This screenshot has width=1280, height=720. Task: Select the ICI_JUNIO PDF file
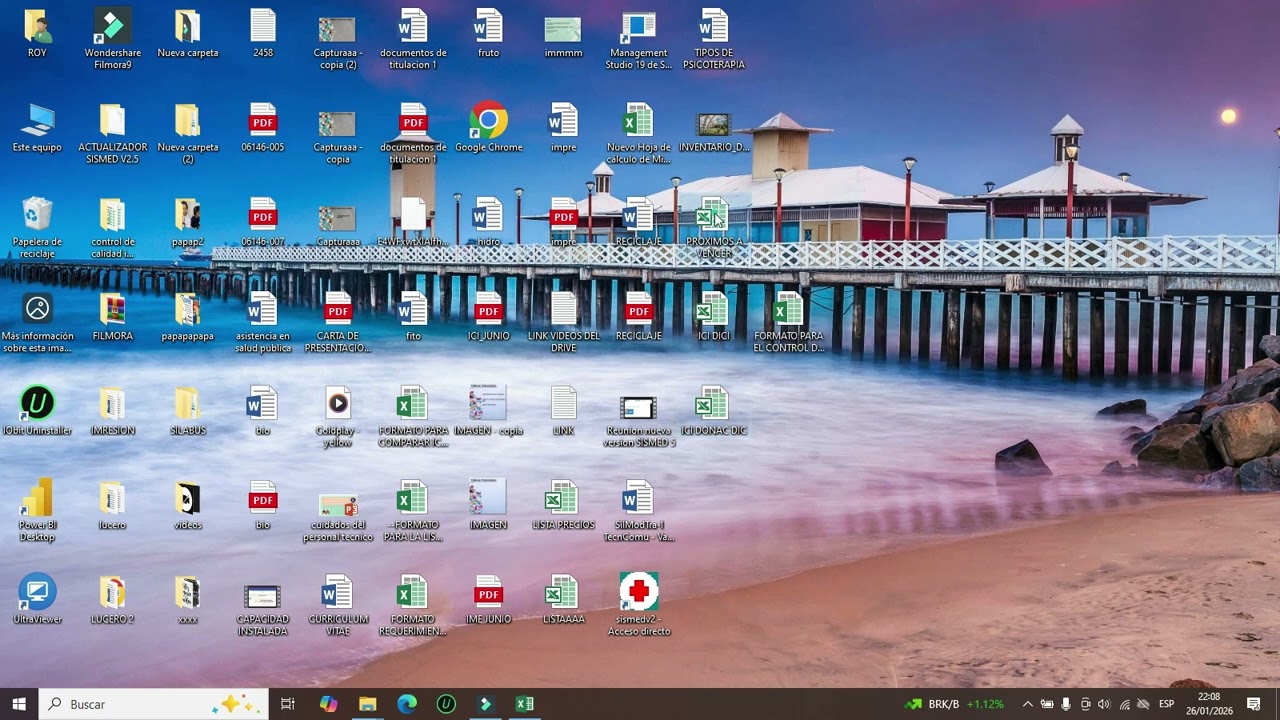(x=488, y=316)
